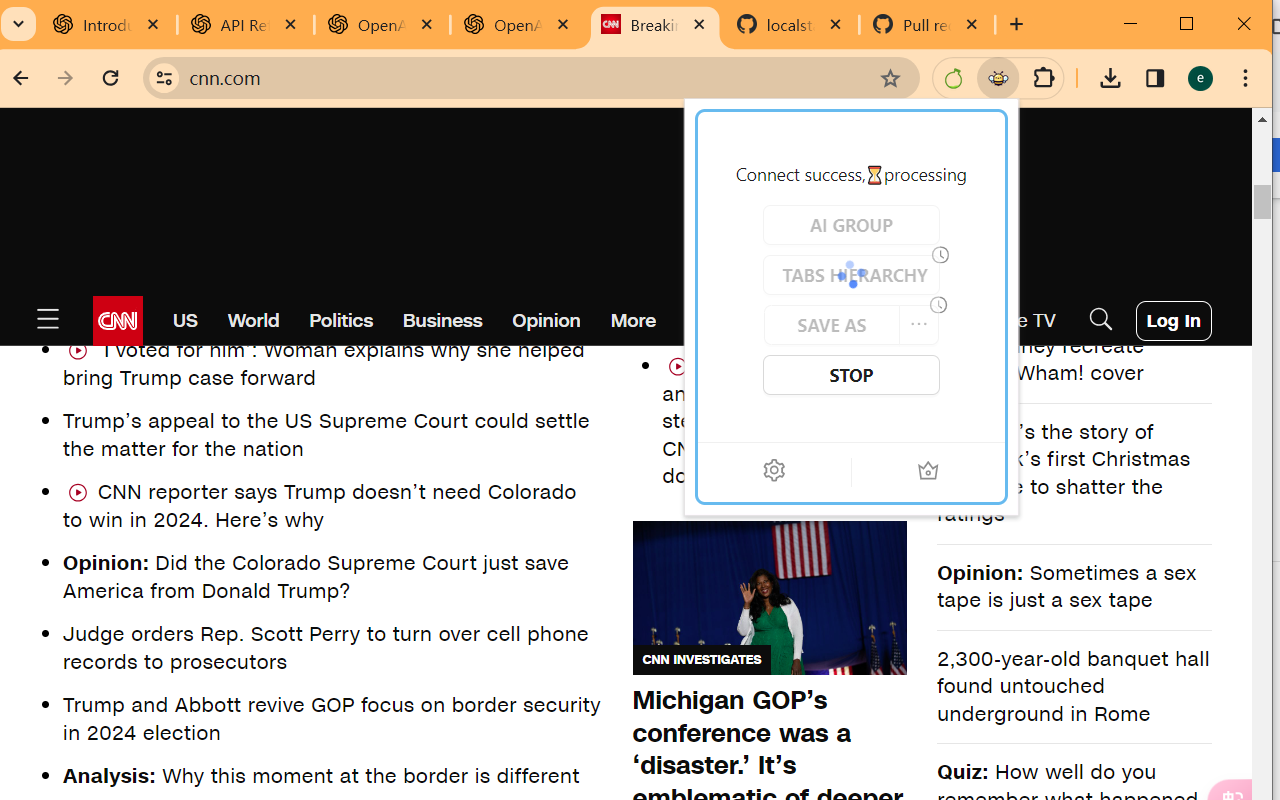Viewport: 1280px width, 800px height.
Task: Open Trump's appeal to Supreme Court article
Action: (x=326, y=435)
